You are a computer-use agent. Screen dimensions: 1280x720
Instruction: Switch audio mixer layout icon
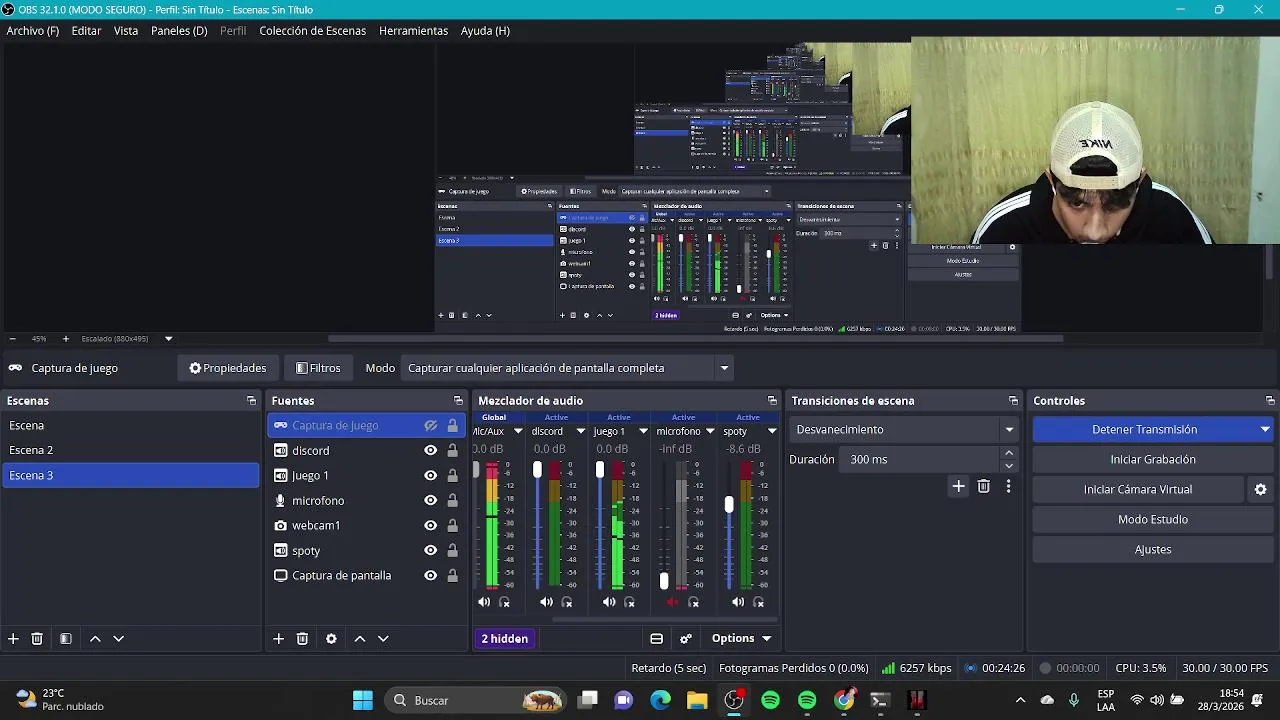[x=656, y=638]
